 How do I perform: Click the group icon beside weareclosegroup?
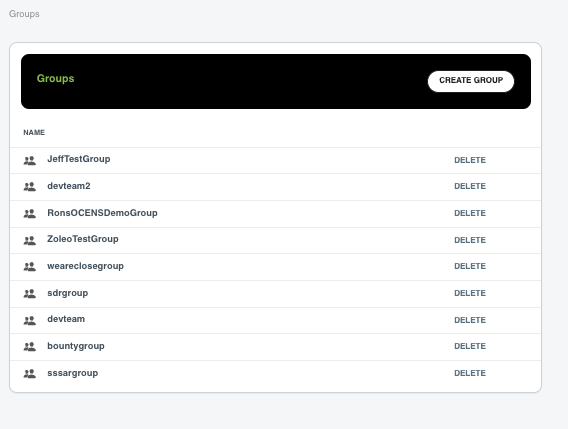click(x=30, y=267)
